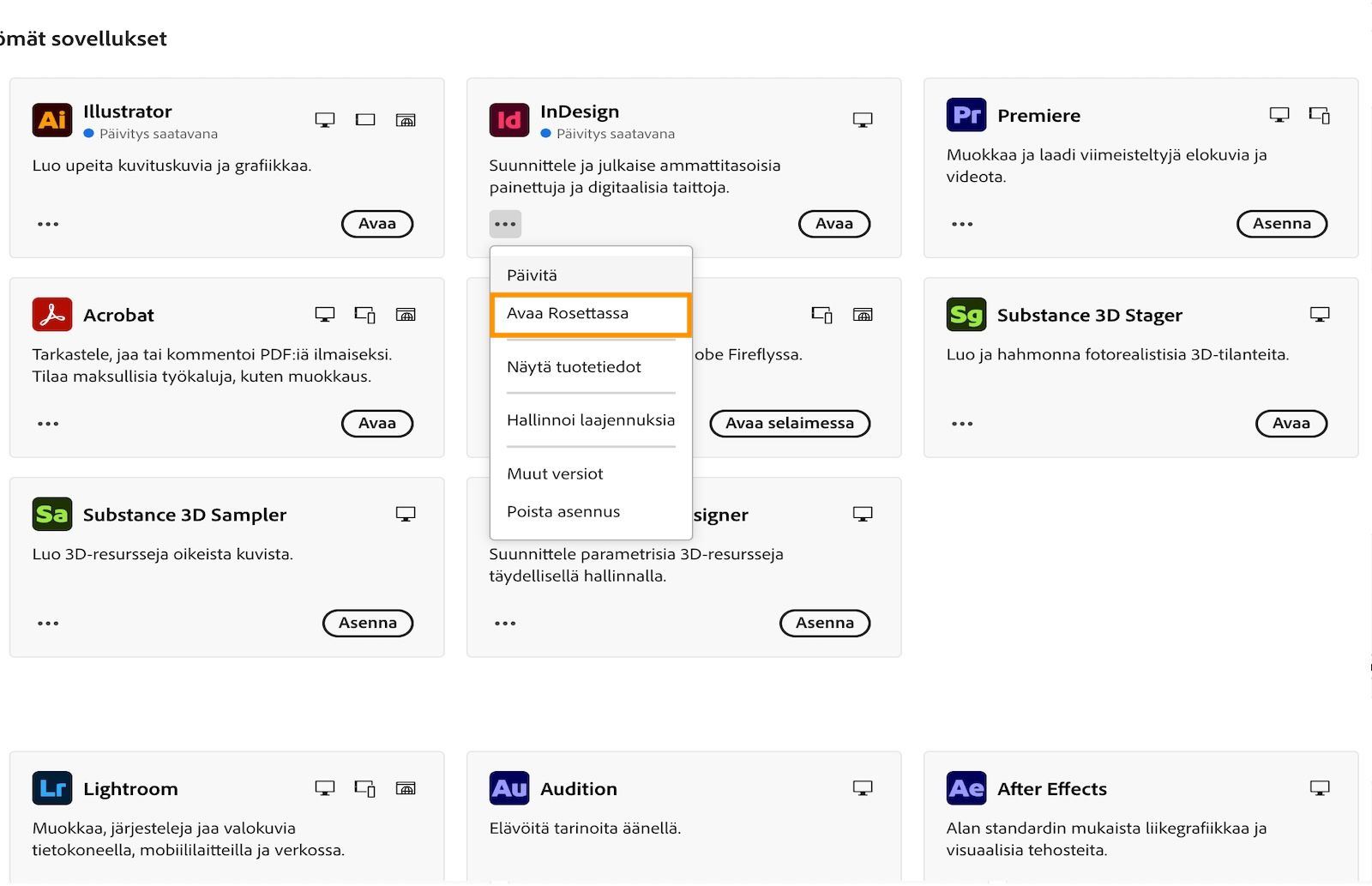The width and height of the screenshot is (1372, 886).
Task: Open Muut versiot from the menu
Action: click(x=591, y=473)
